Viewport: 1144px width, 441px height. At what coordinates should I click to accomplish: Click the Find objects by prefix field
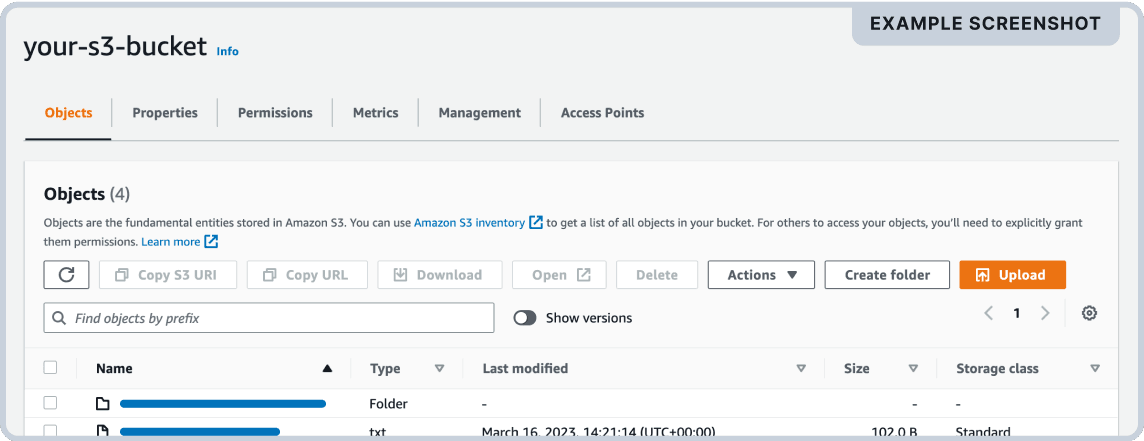pyautogui.click(x=269, y=318)
